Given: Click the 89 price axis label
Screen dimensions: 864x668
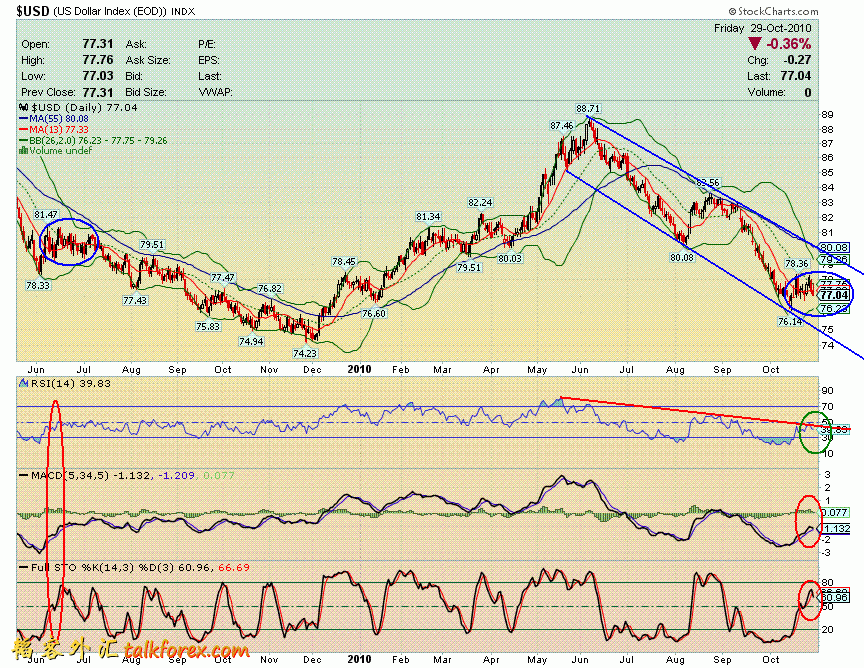Looking at the screenshot, I should tap(828, 115).
